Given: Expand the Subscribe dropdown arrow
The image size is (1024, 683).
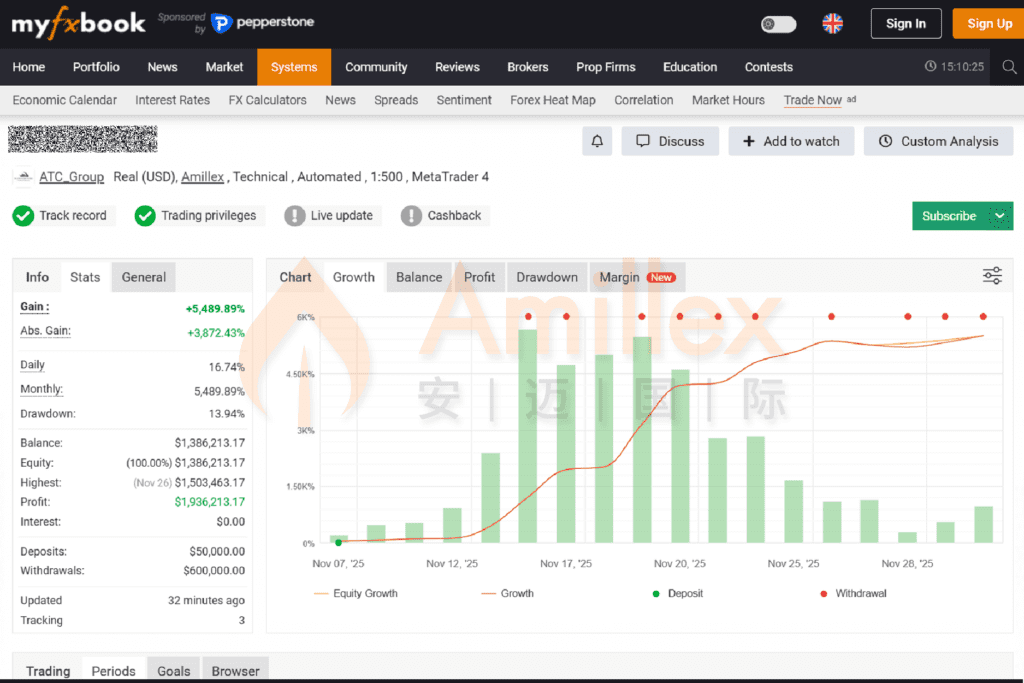Looking at the screenshot, I should click(x=999, y=216).
